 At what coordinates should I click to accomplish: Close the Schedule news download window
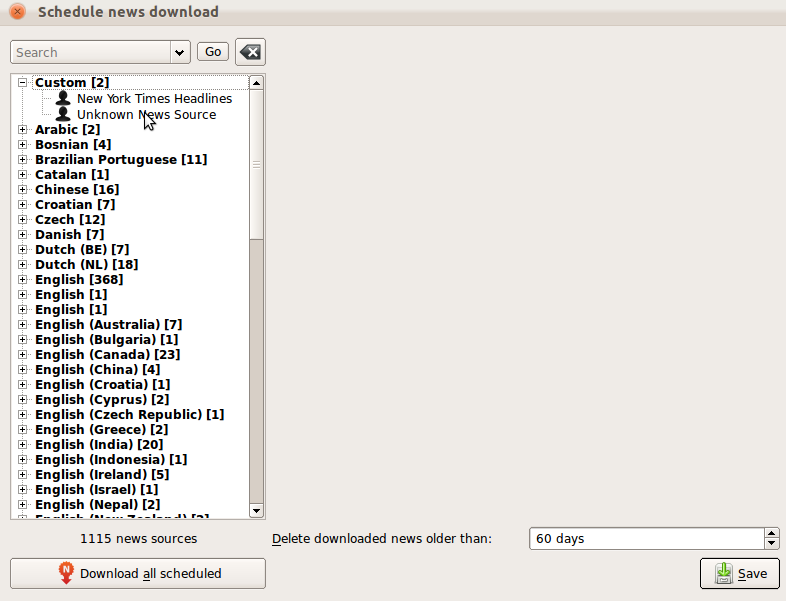(18, 11)
